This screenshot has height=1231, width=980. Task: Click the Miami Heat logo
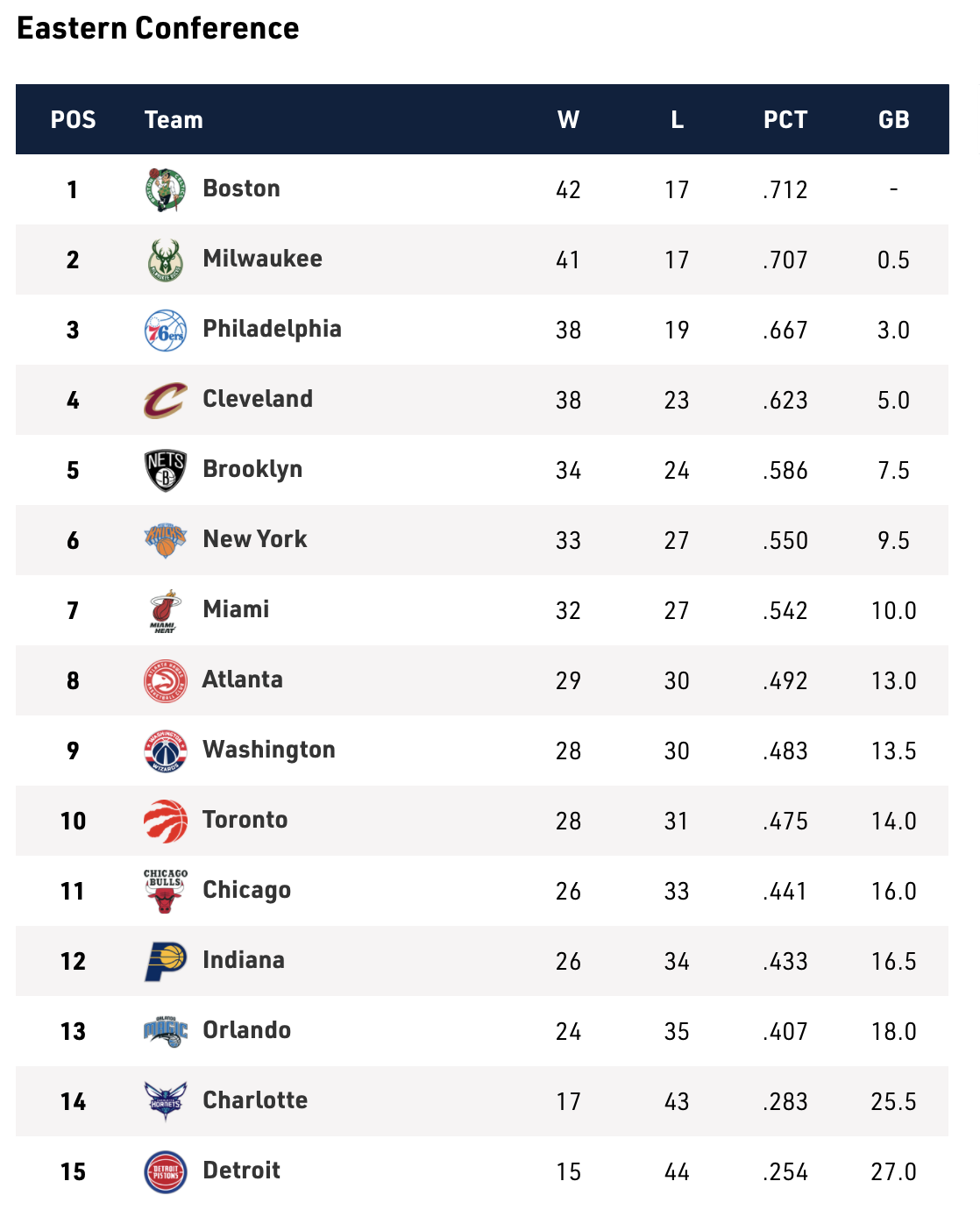click(166, 611)
